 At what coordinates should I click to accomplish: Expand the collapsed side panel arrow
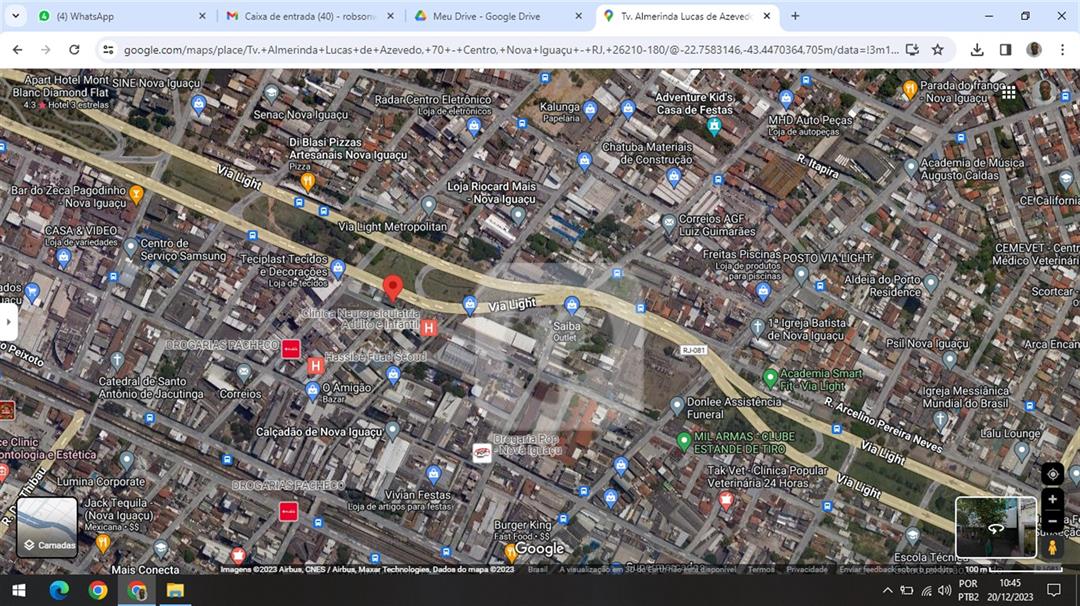tap(8, 322)
